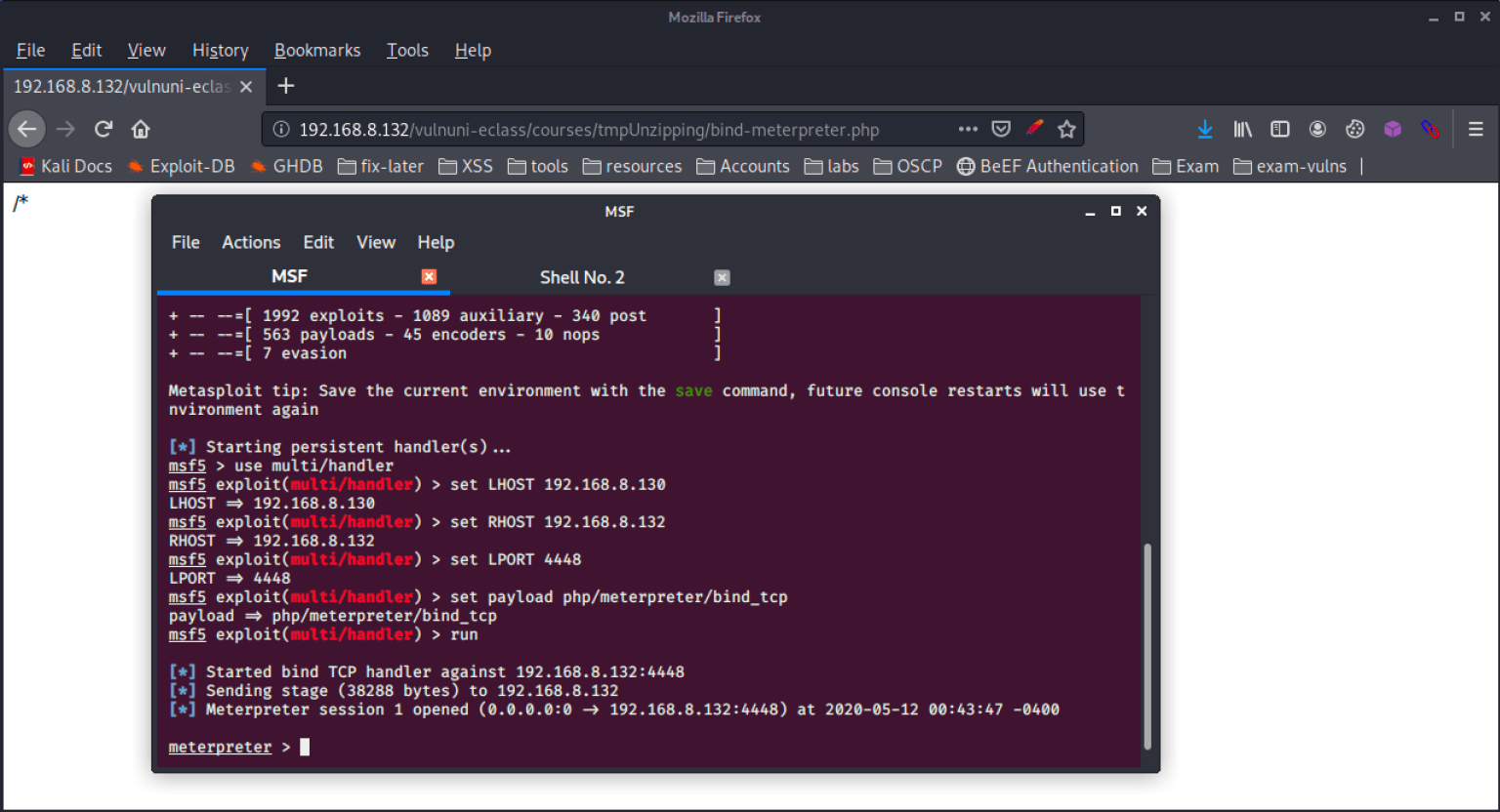Open Firefox Tools menu
Viewport: 1500px width, 812px height.
[407, 50]
